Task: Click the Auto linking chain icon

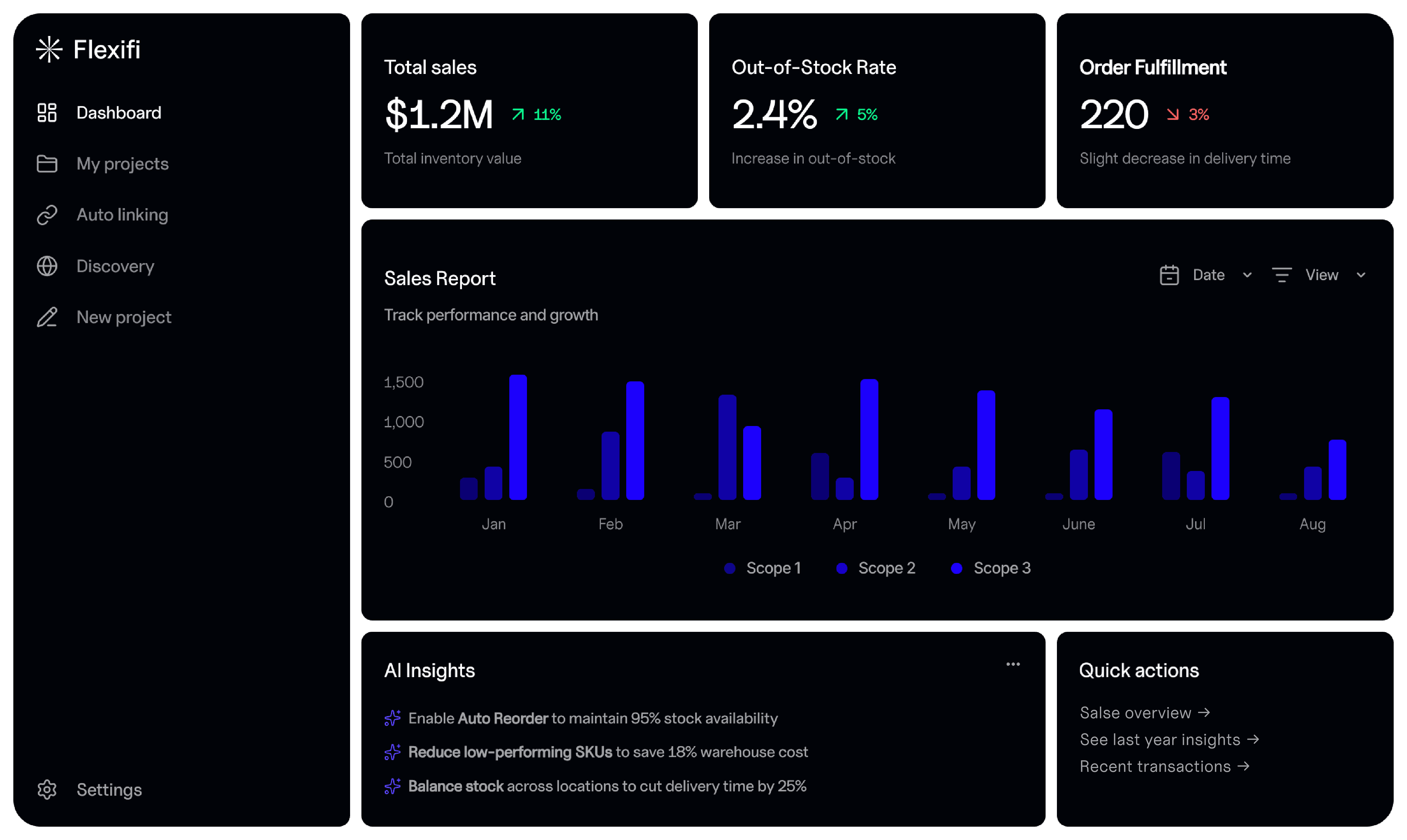Action: click(x=47, y=215)
